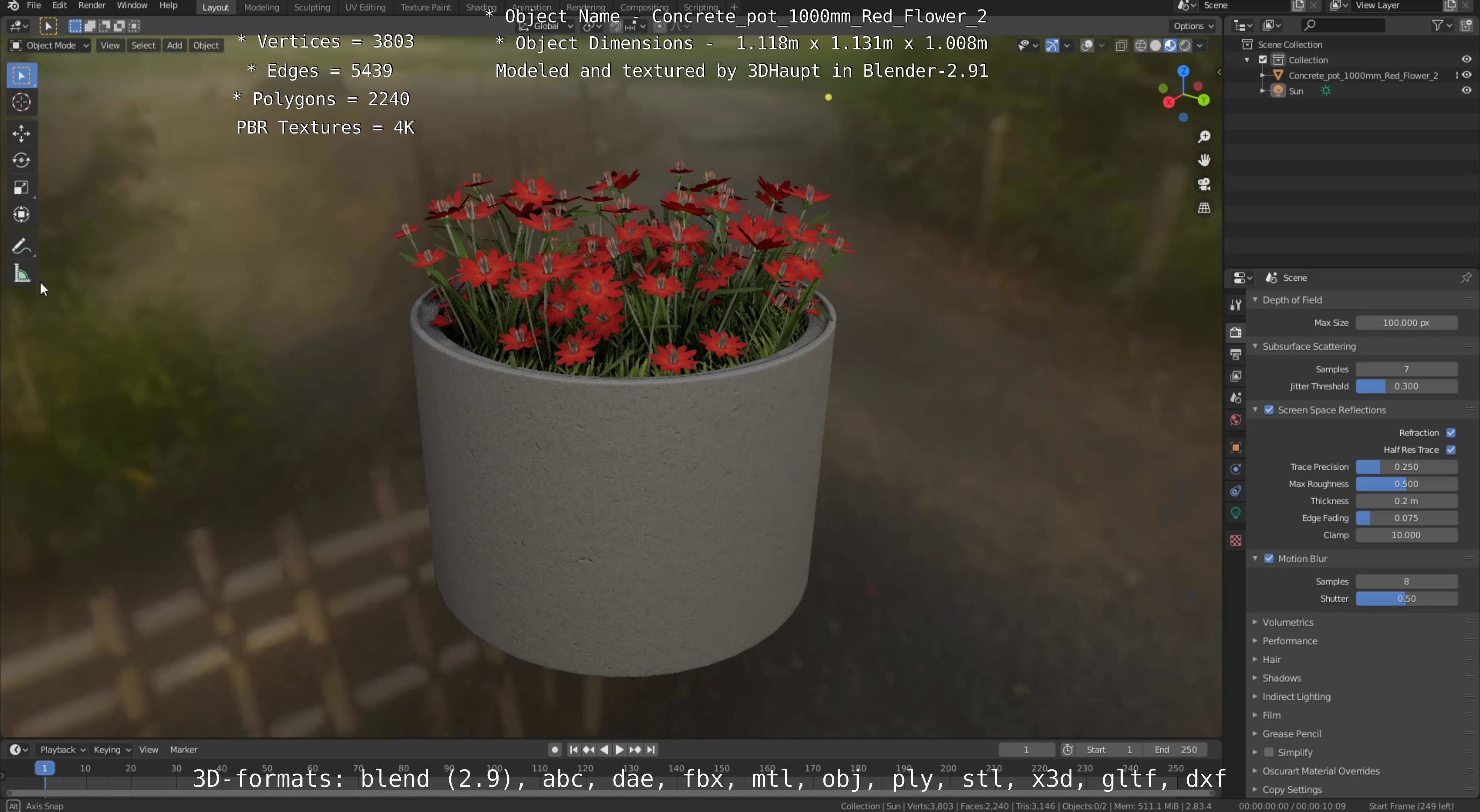Switch to the Texture Paint workspace tab

pos(425,7)
